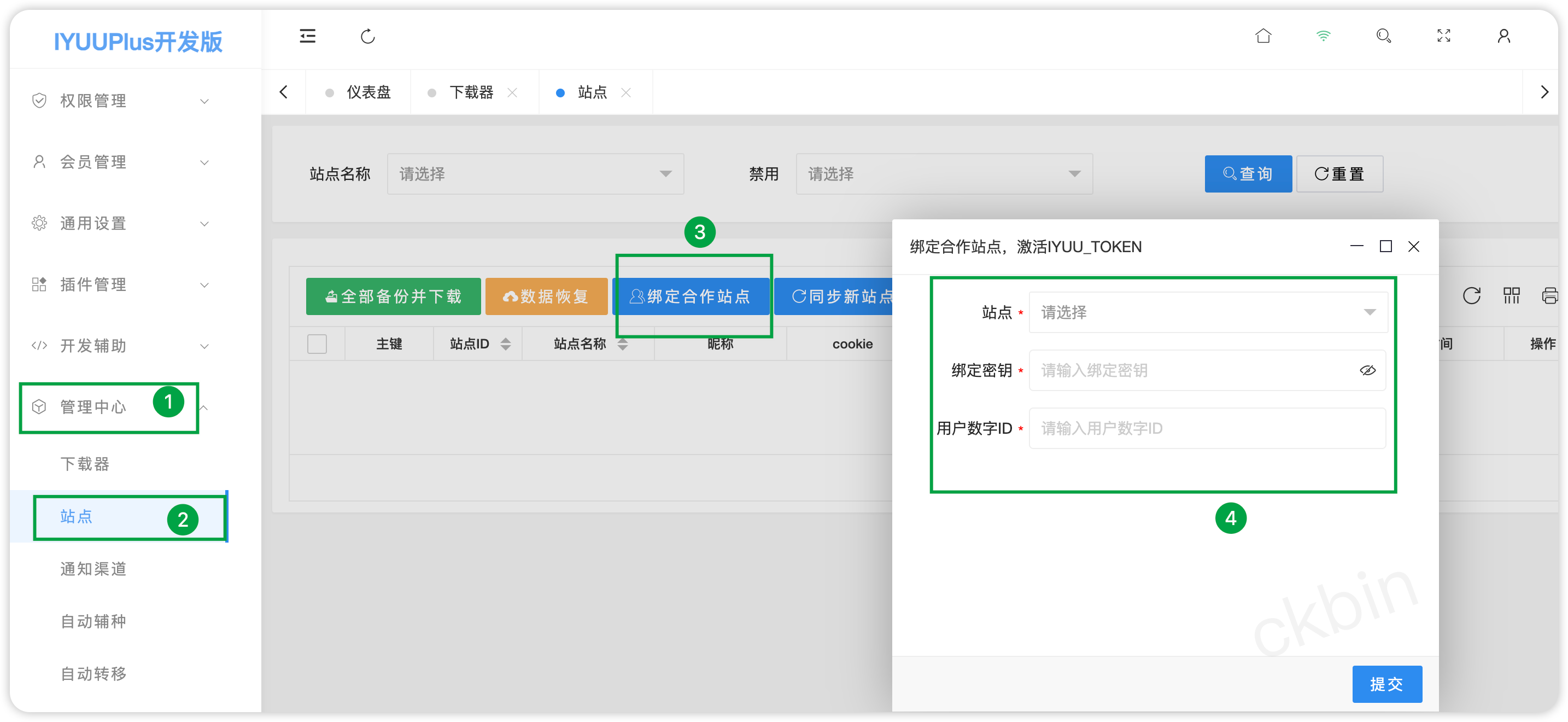Viewport: 1568px width, 722px height.
Task: Collapse the sidebar with menu fold icon
Action: (x=307, y=37)
